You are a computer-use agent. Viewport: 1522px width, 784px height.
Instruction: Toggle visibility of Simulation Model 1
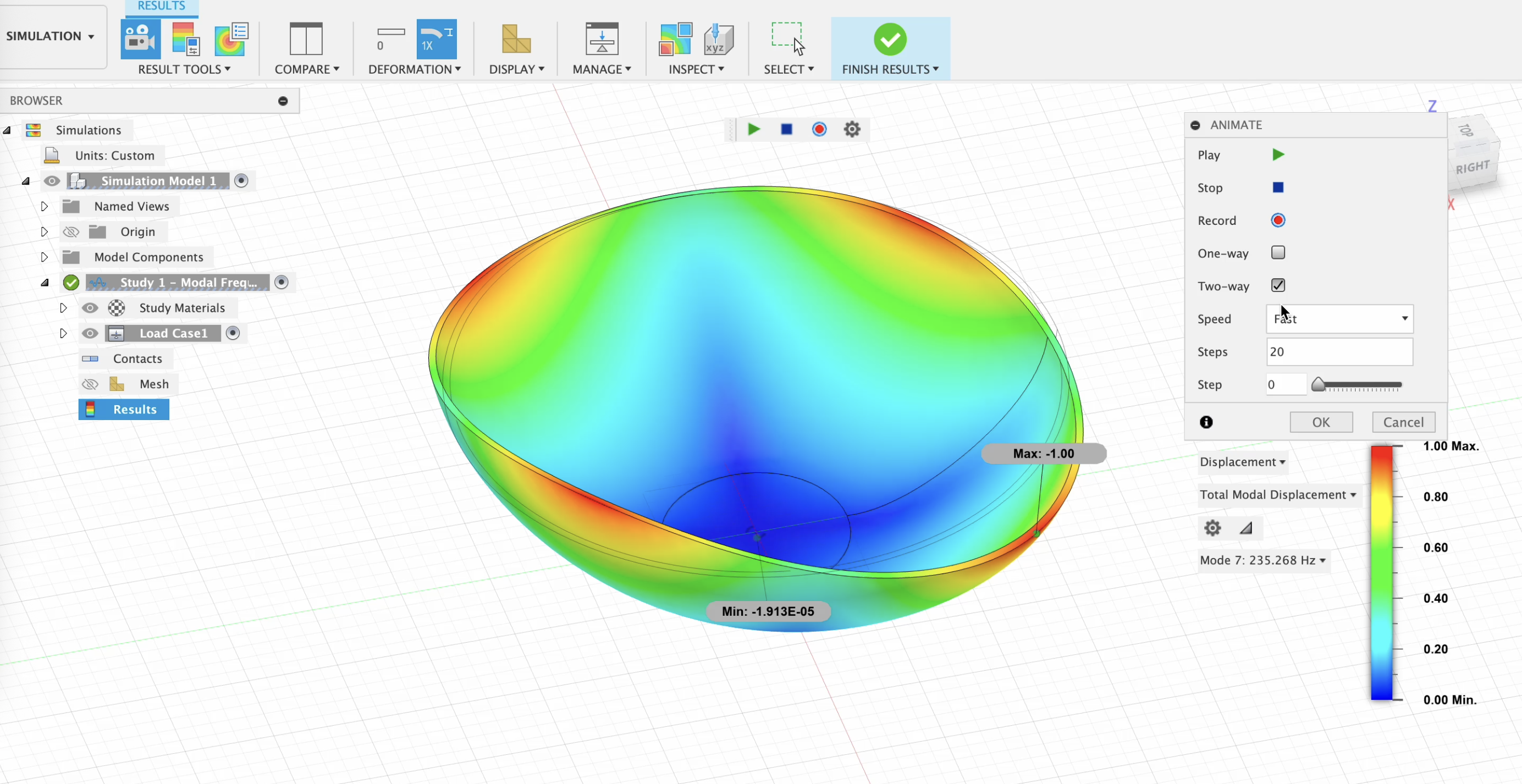[52, 181]
